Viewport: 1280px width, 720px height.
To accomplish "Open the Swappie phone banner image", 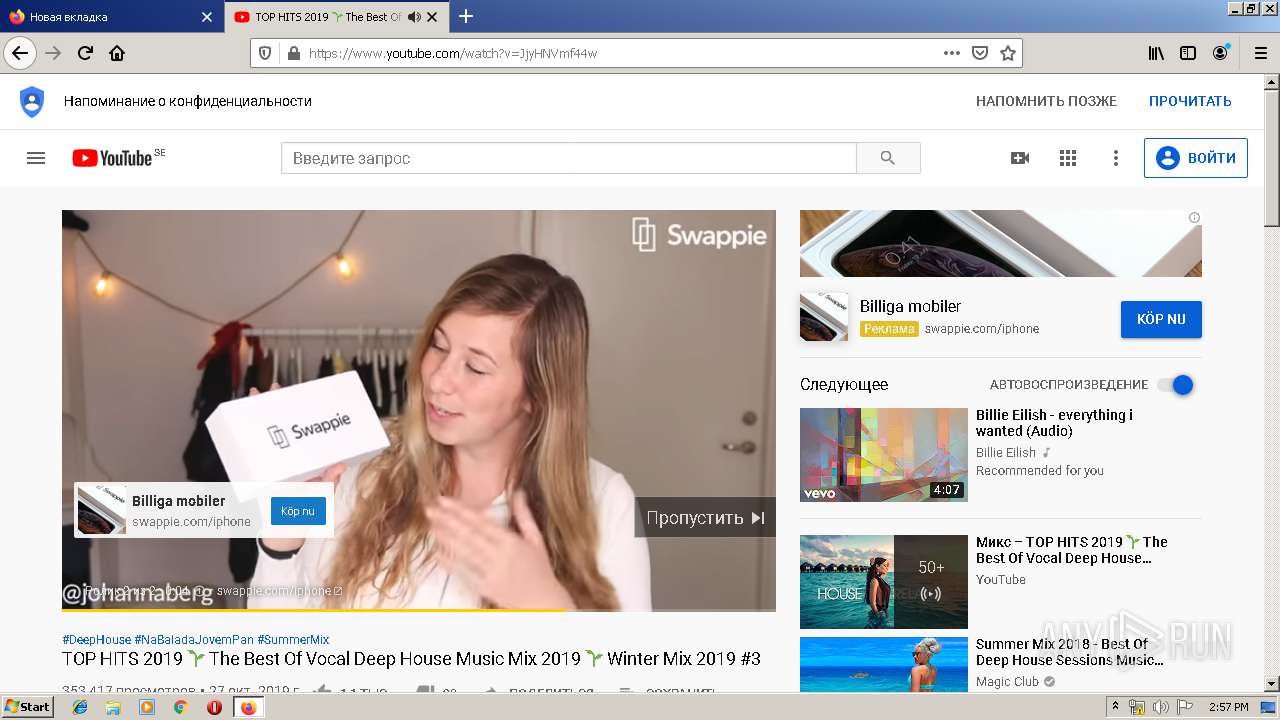I will coord(1001,243).
